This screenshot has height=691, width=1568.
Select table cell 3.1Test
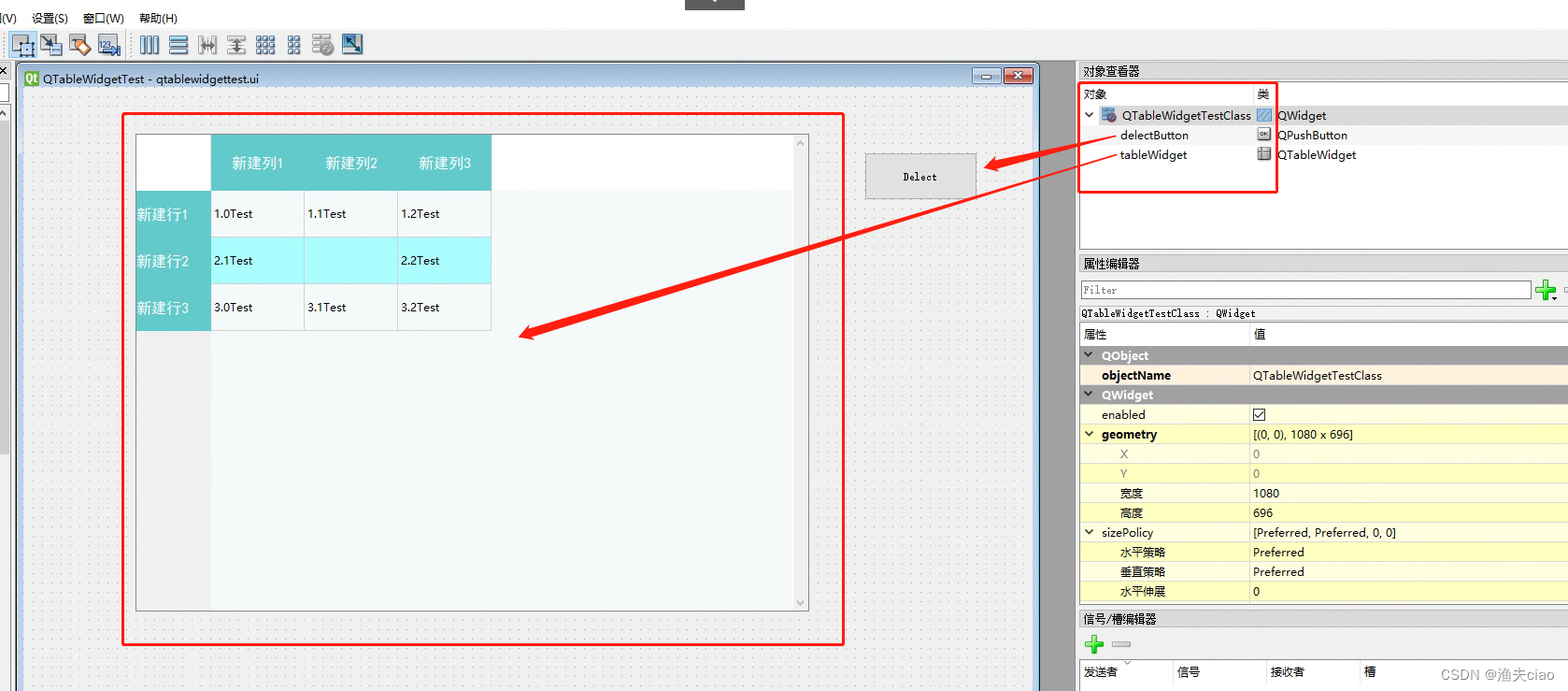351,308
